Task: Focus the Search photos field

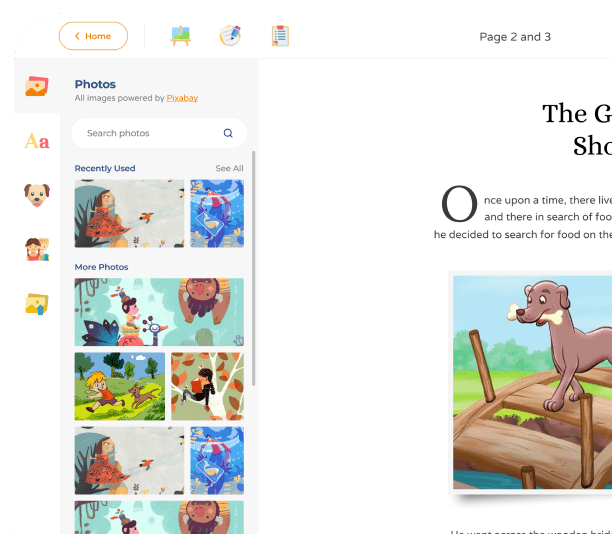Action: click(x=159, y=133)
